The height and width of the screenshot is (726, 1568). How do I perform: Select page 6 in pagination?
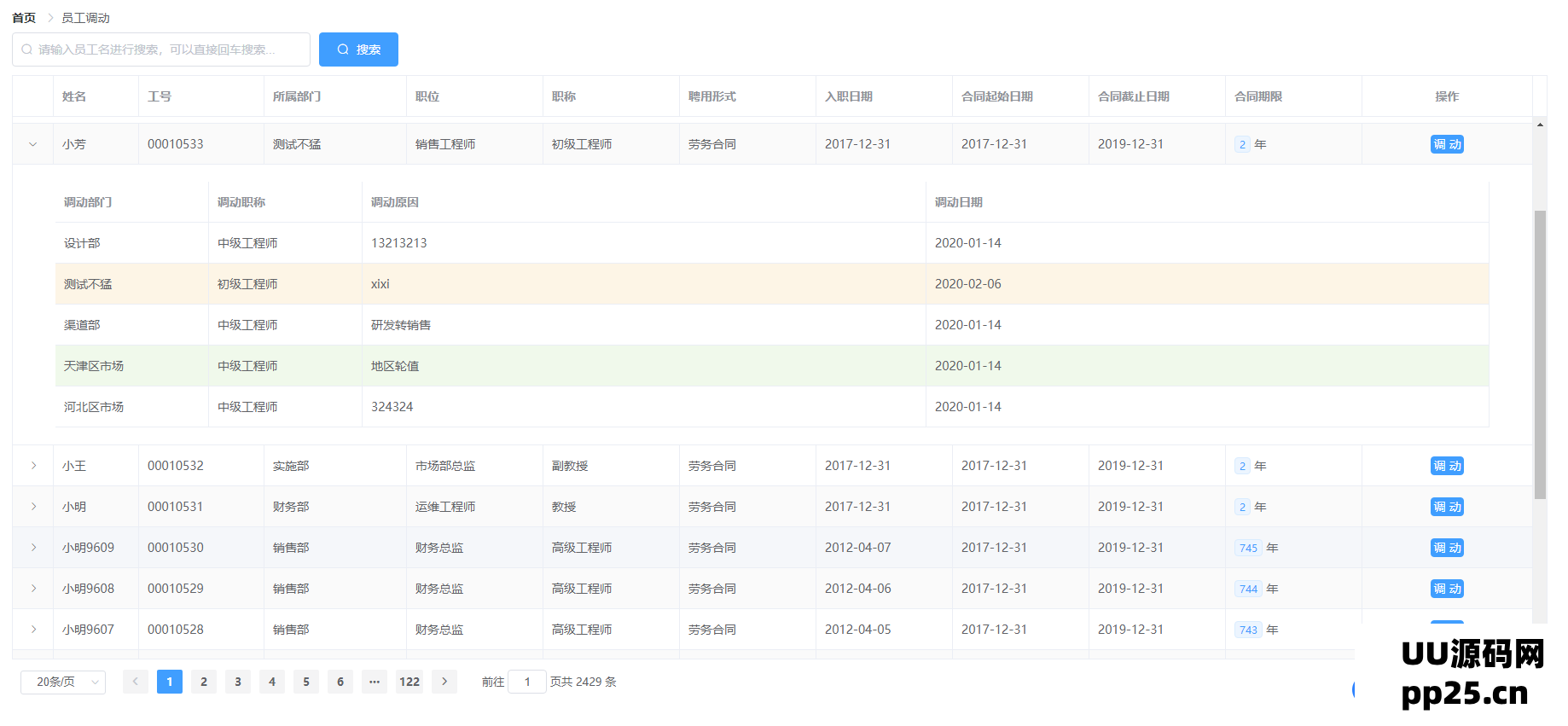(x=340, y=682)
